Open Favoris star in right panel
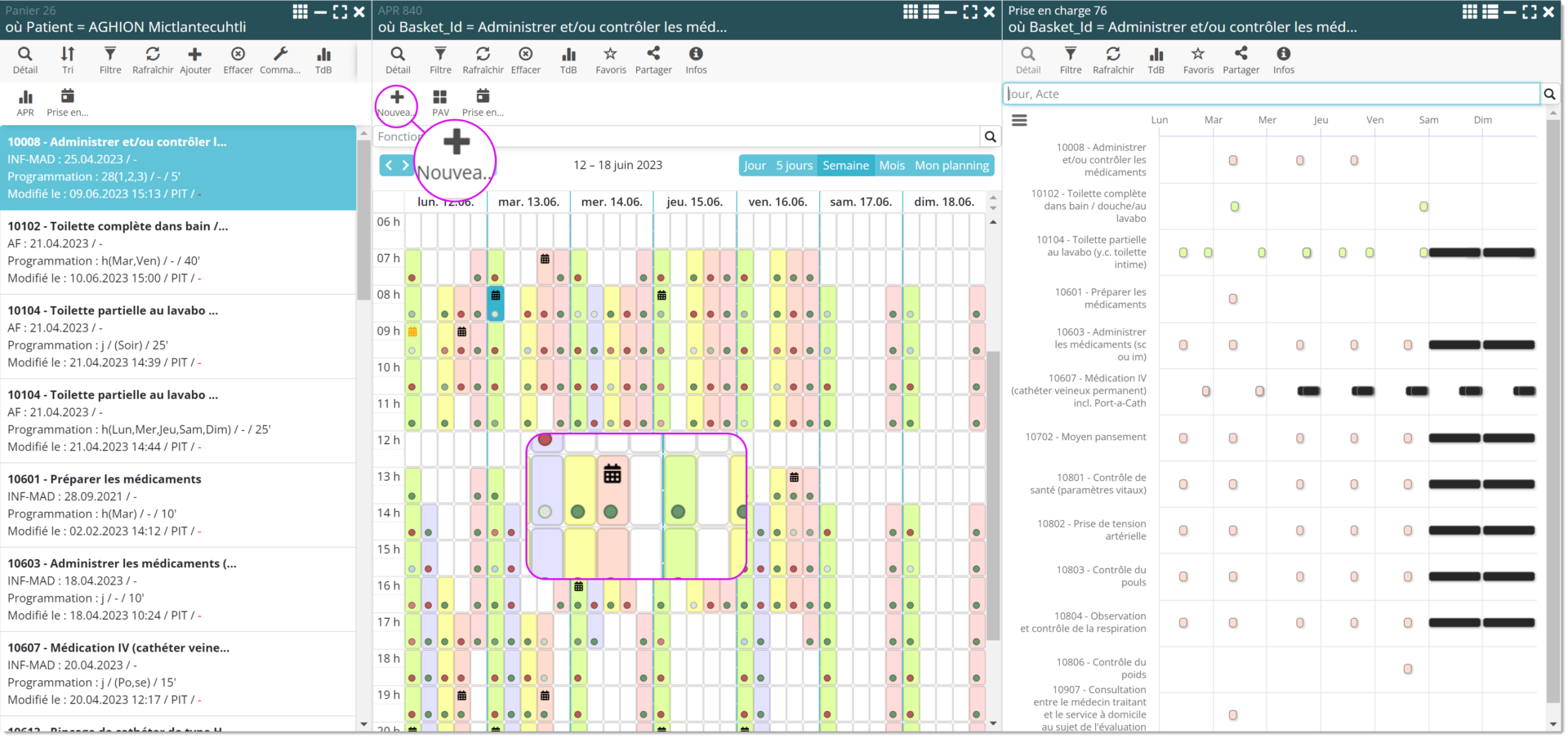This screenshot has height=738, width=1568. coord(1198,60)
